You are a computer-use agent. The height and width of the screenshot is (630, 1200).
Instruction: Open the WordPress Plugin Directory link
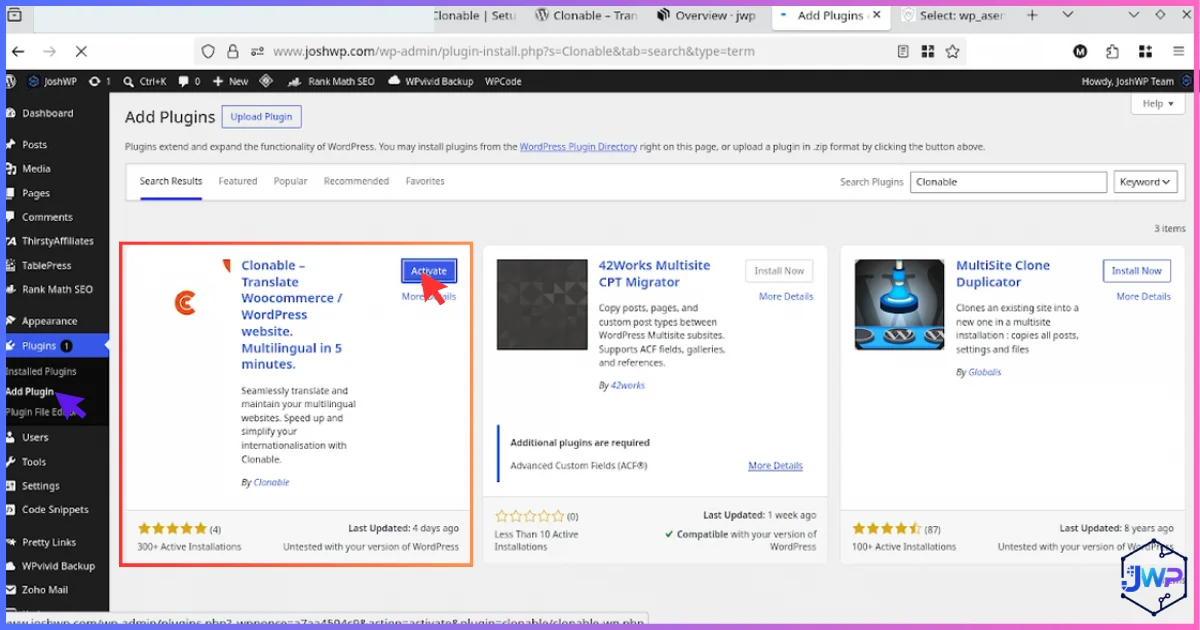click(x=578, y=147)
